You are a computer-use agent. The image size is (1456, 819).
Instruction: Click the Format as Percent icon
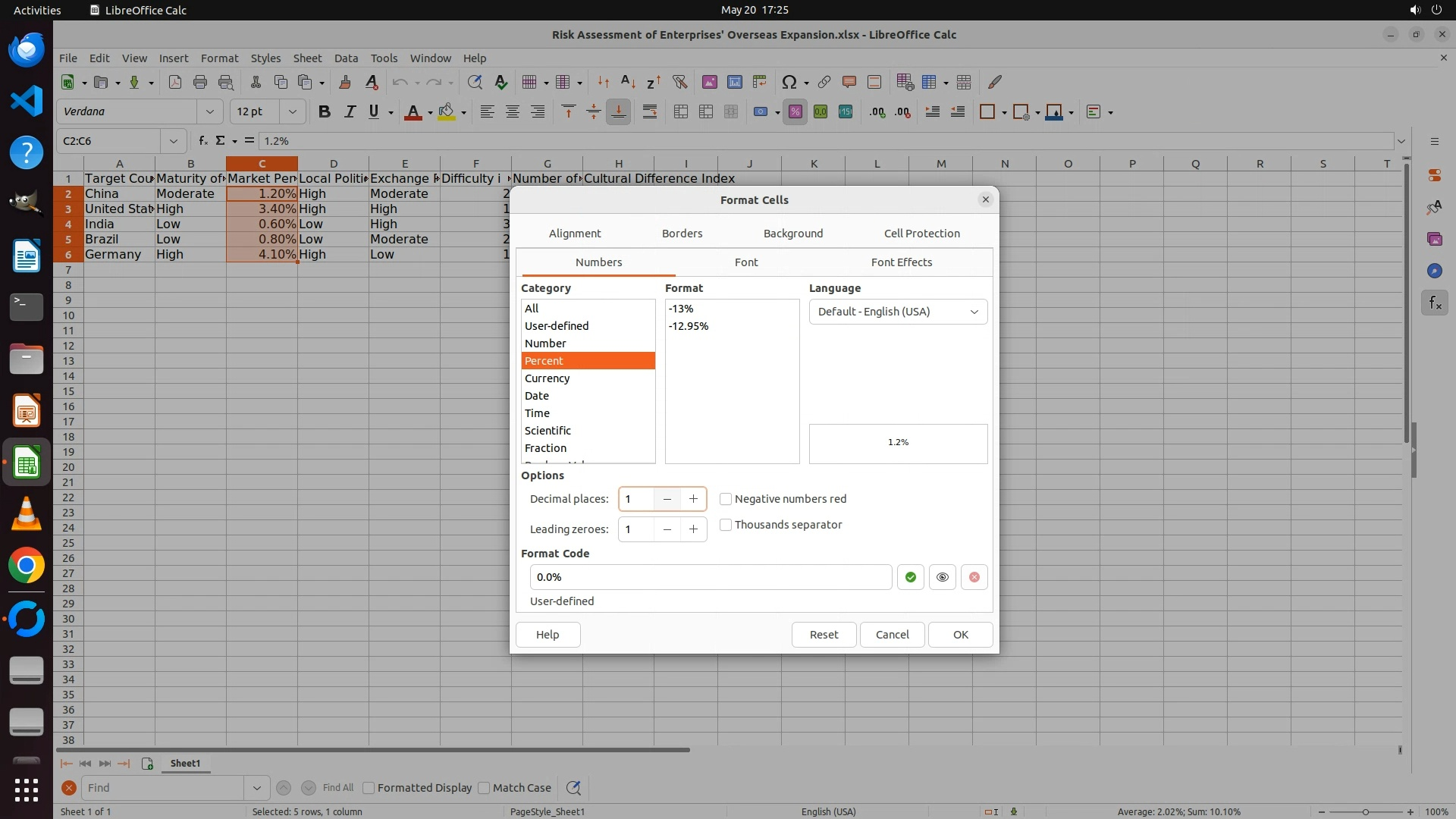(x=795, y=112)
